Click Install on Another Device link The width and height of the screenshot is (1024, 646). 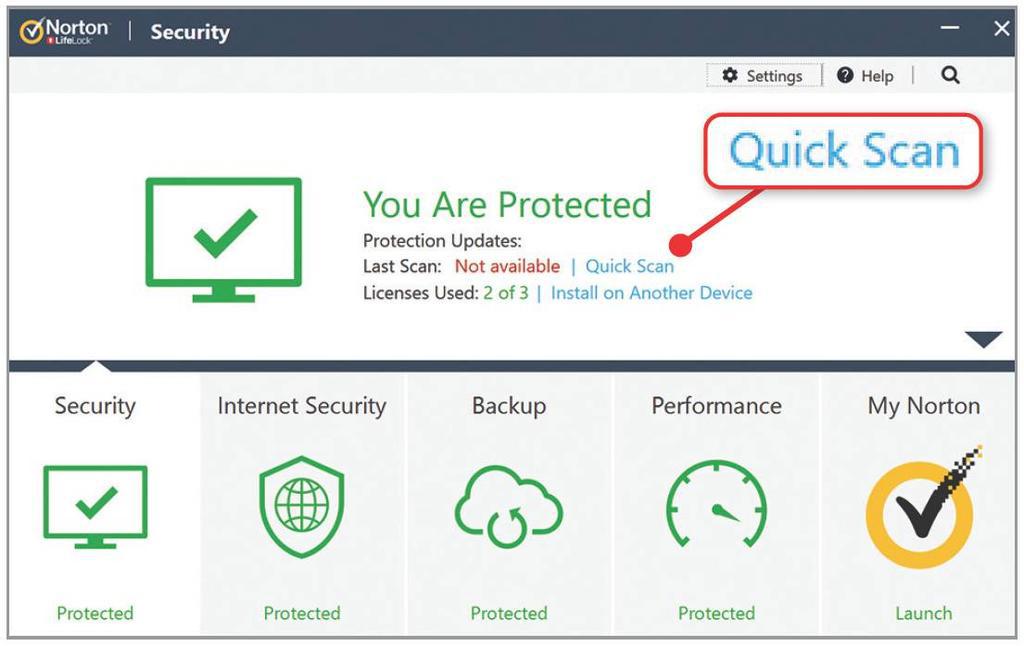click(651, 293)
